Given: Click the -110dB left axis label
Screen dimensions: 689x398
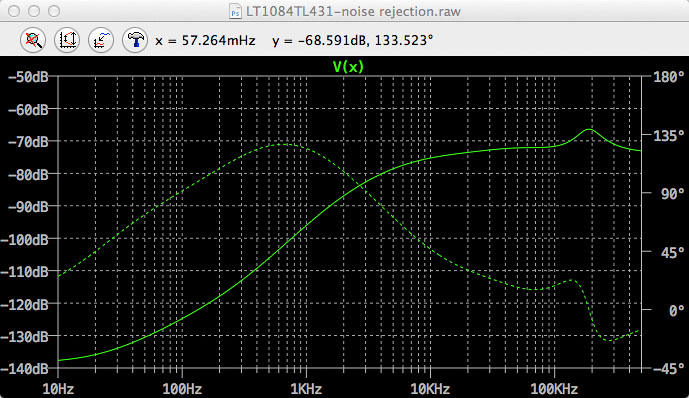Looking at the screenshot, I should pos(25,272).
